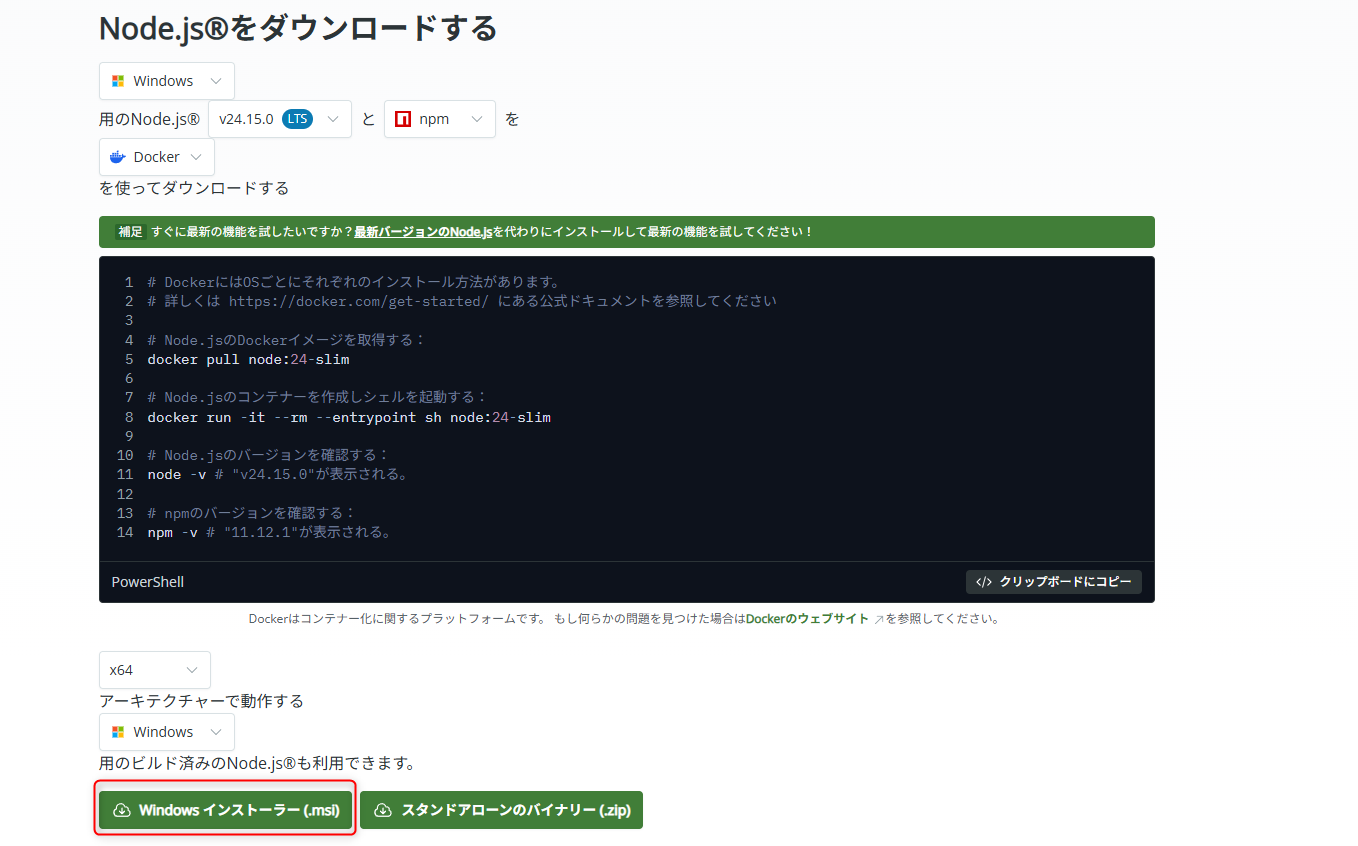Viewport: 1358px width, 846px height.
Task: Open the 最新バージョンのNode.js link
Action: [x=423, y=232]
